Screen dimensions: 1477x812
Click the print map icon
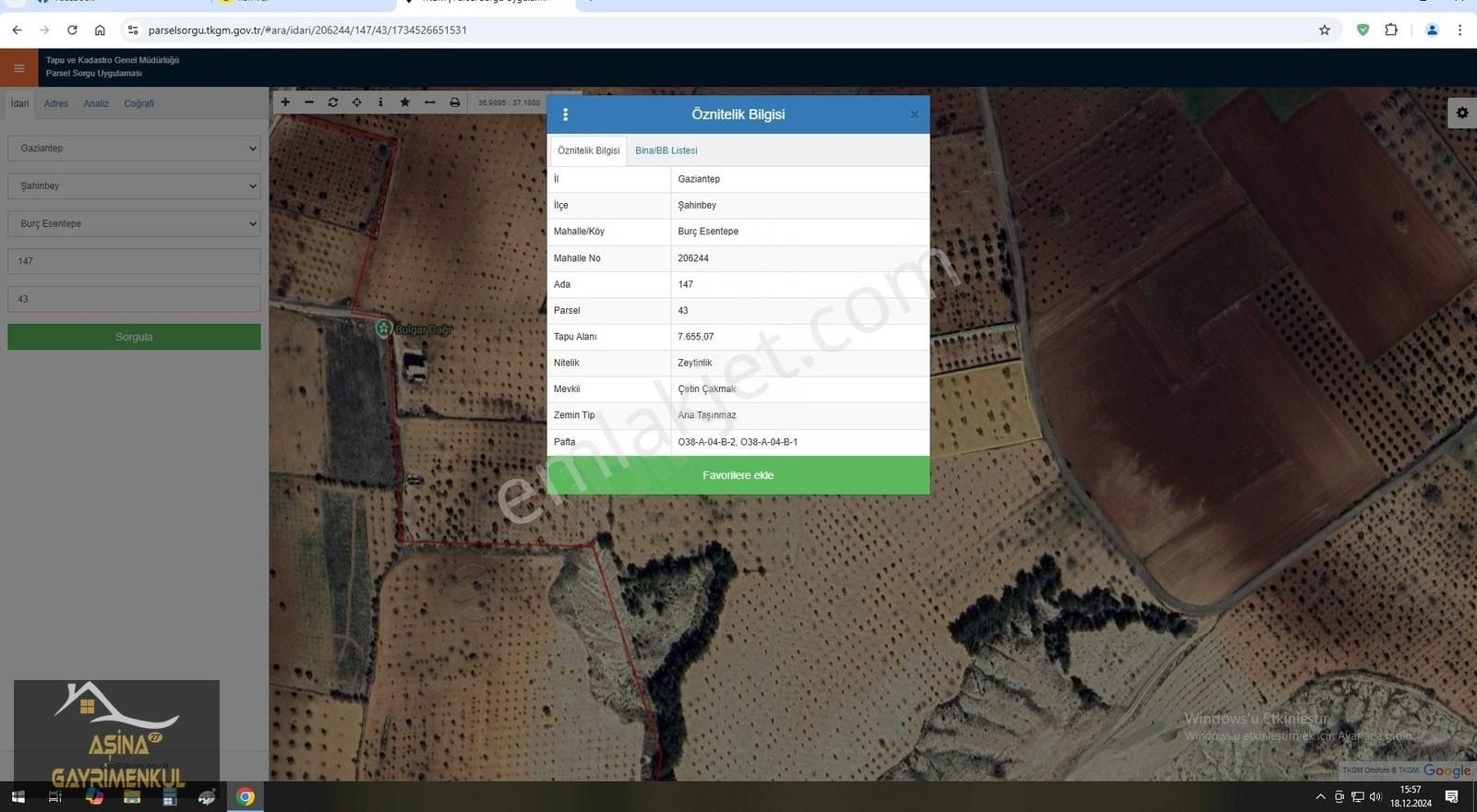click(455, 102)
